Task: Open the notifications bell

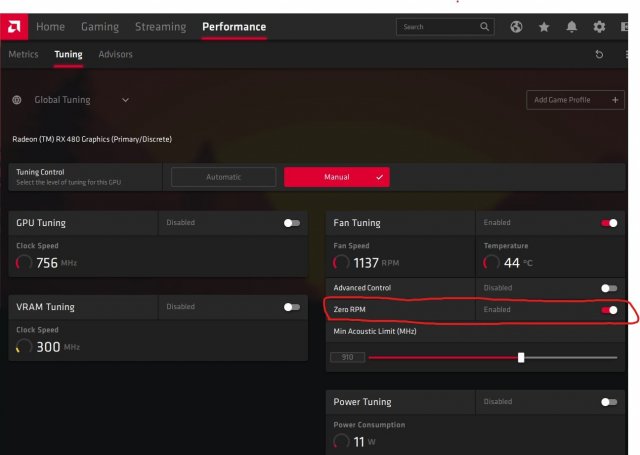Action: (x=572, y=27)
